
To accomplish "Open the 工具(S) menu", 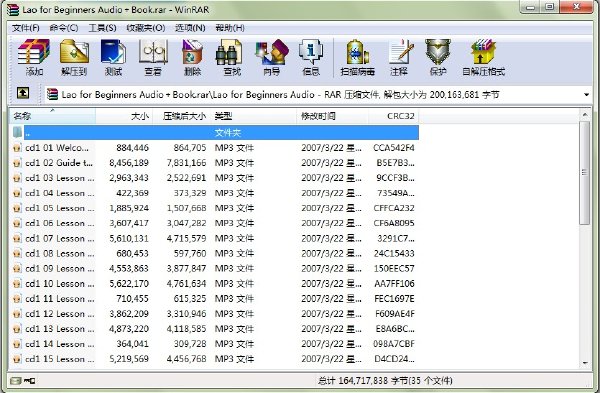I will pos(103,28).
